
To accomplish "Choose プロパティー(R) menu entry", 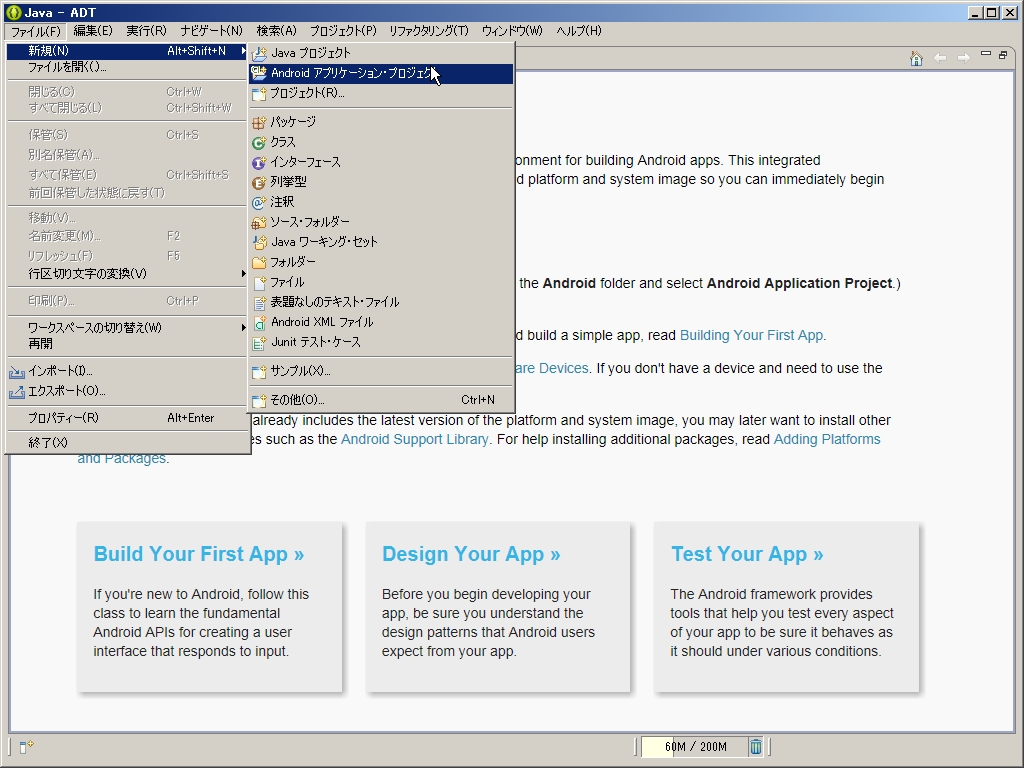I will [127, 418].
